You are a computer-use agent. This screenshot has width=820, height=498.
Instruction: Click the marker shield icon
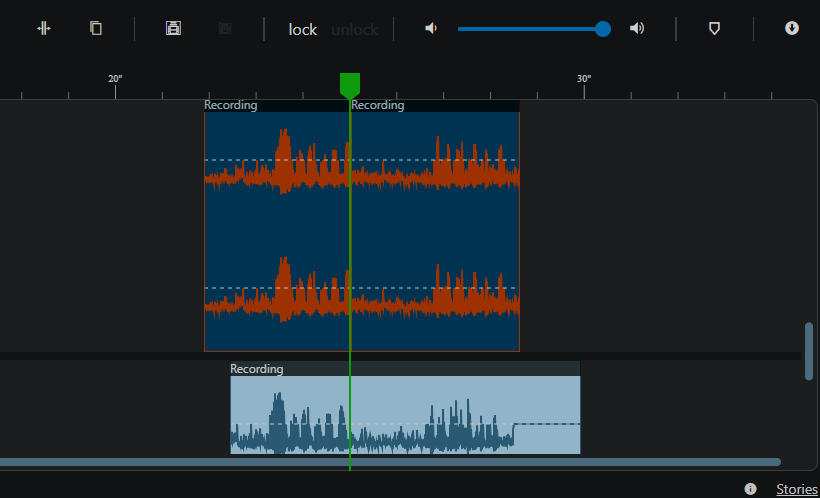(714, 28)
